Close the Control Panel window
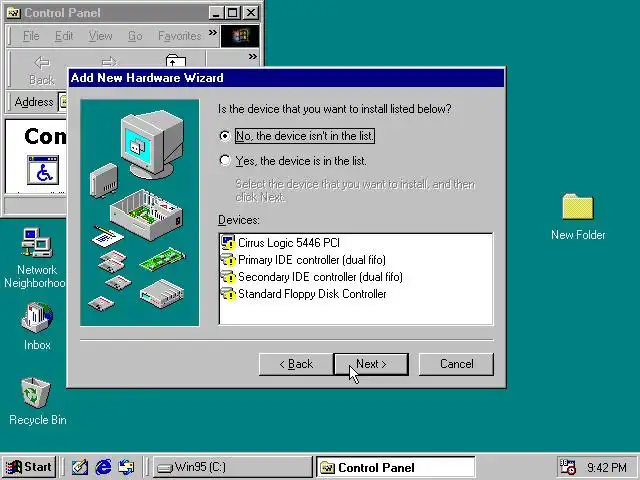640x480 pixels. click(x=251, y=13)
